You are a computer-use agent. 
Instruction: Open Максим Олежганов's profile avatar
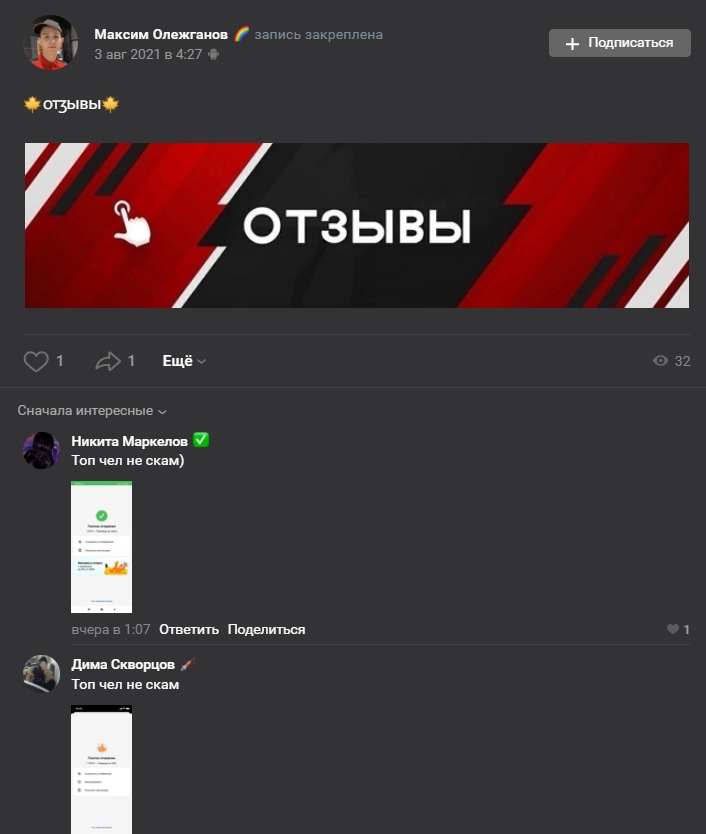(x=51, y=43)
